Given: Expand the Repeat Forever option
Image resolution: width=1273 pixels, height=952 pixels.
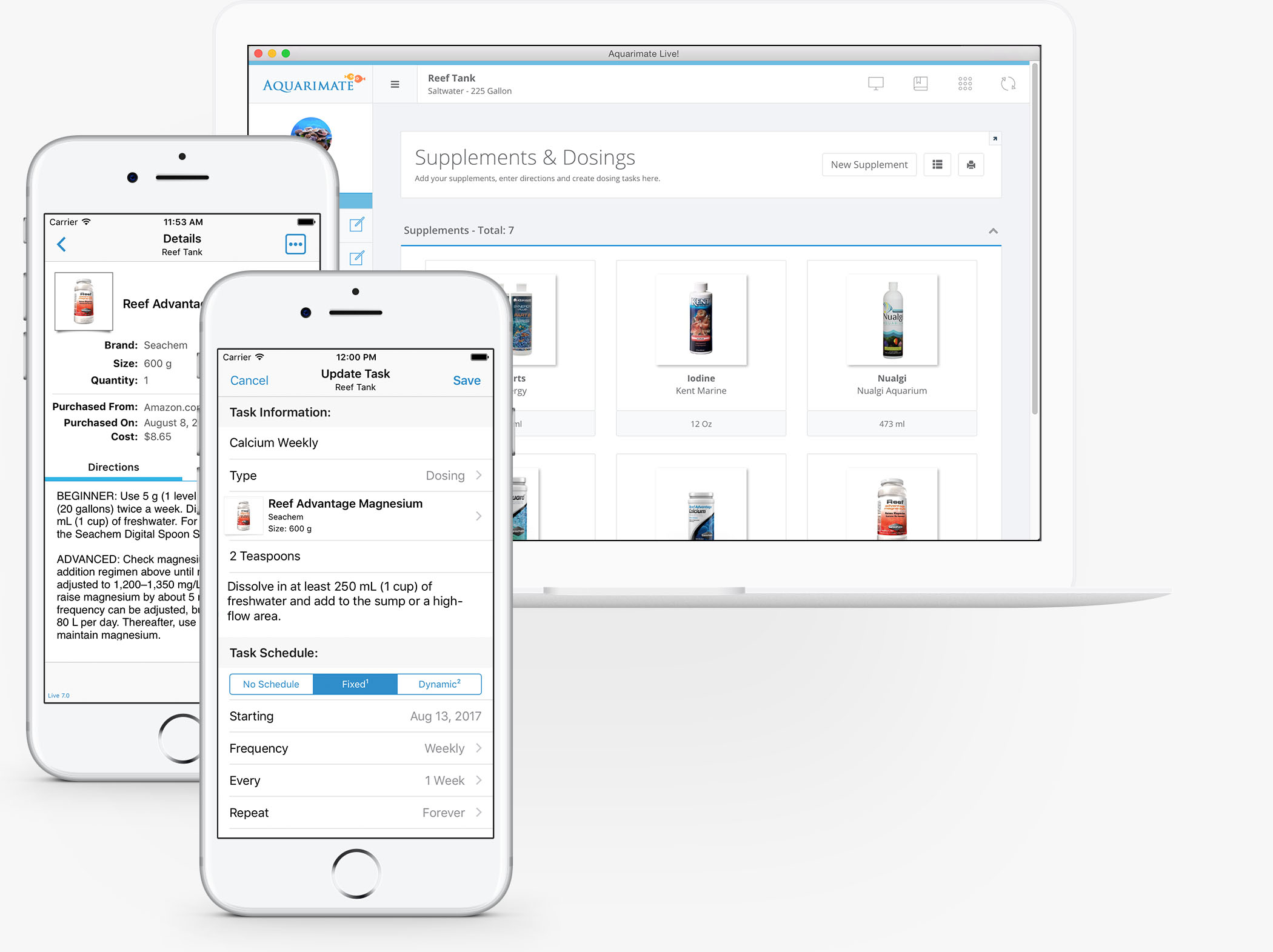Looking at the screenshot, I should (476, 811).
